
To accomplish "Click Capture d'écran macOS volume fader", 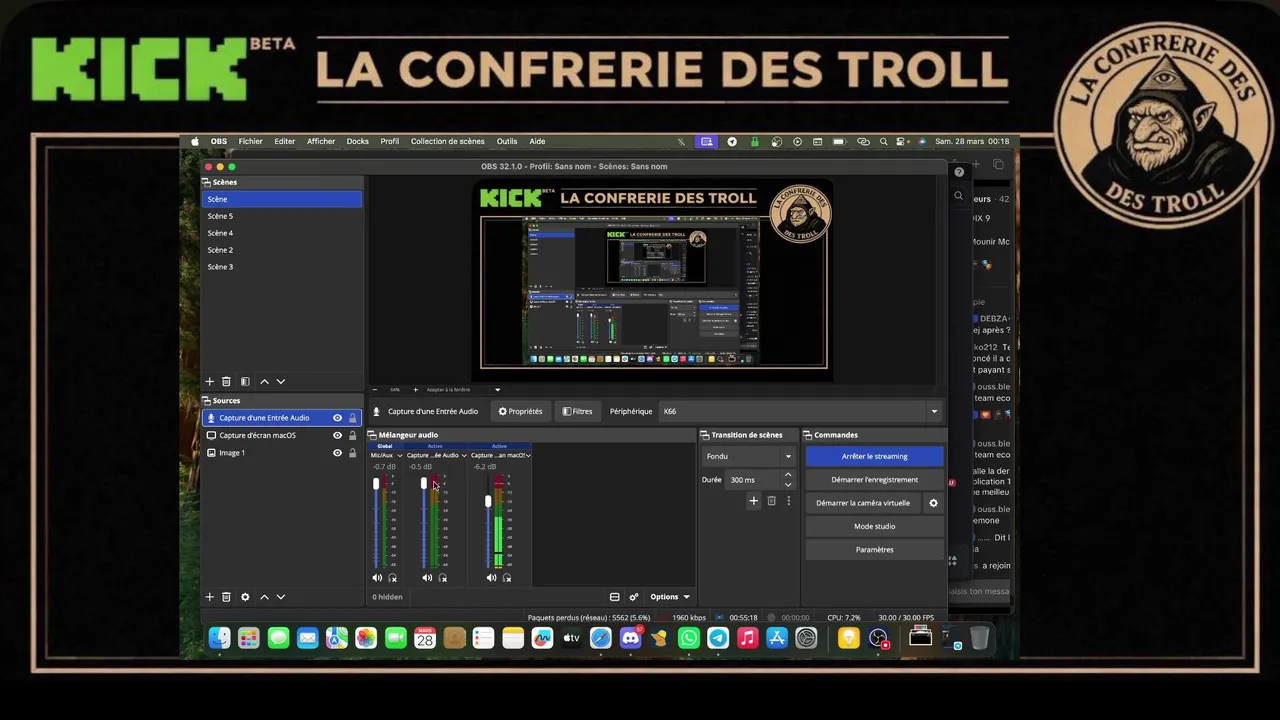I will (x=488, y=501).
